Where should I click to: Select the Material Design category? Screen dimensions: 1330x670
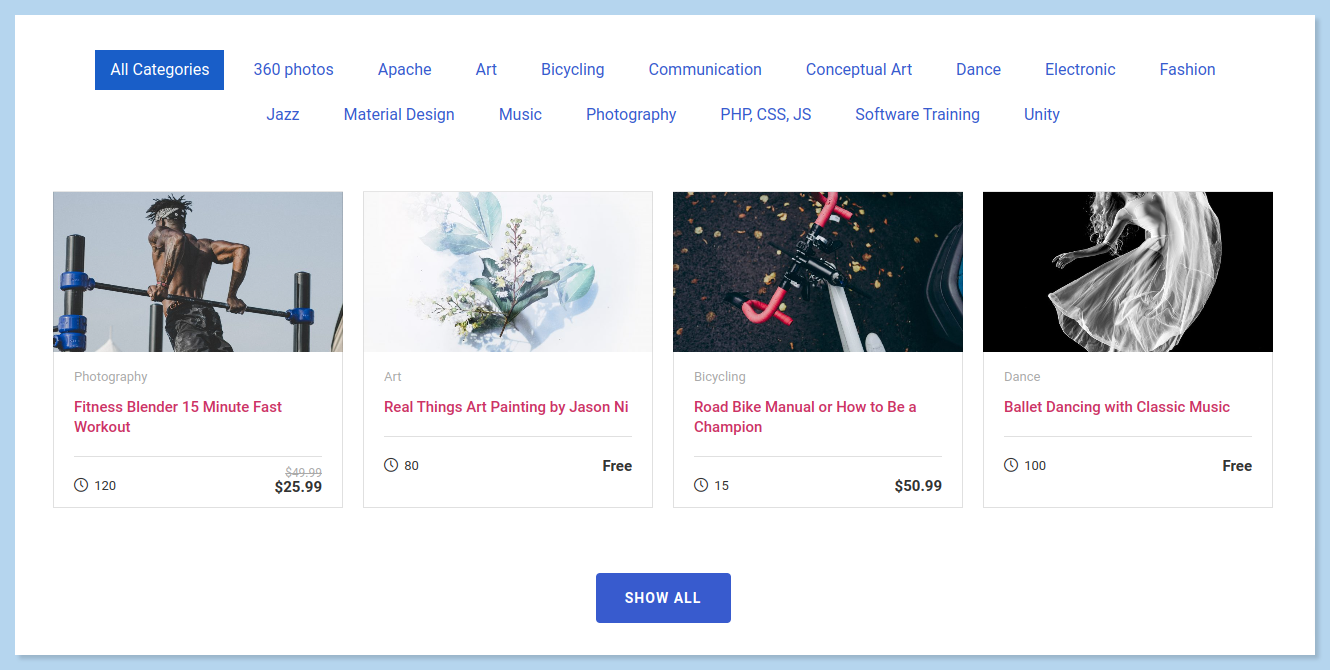(x=399, y=114)
